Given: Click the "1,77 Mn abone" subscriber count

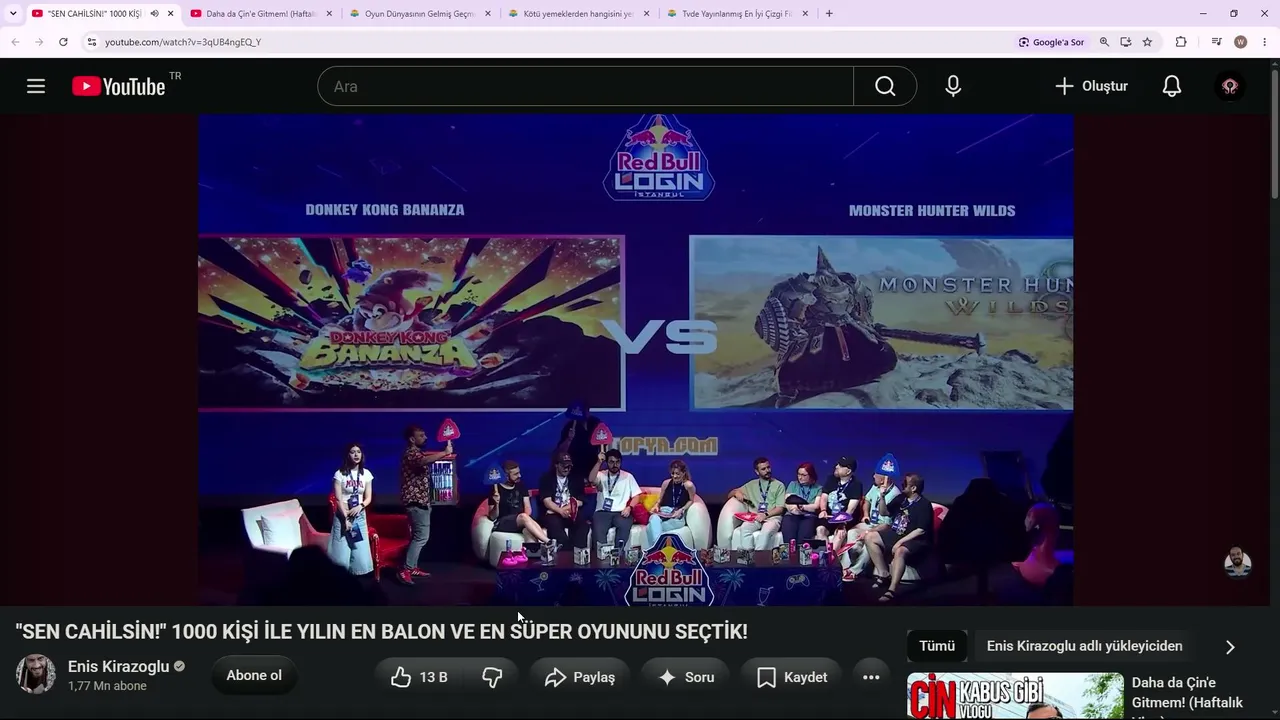Looking at the screenshot, I should tap(107, 686).
